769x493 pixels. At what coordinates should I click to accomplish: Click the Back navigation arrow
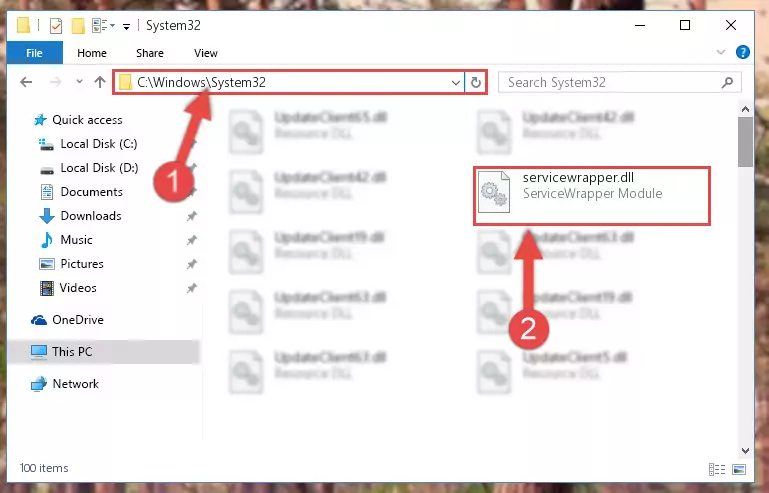(x=26, y=82)
